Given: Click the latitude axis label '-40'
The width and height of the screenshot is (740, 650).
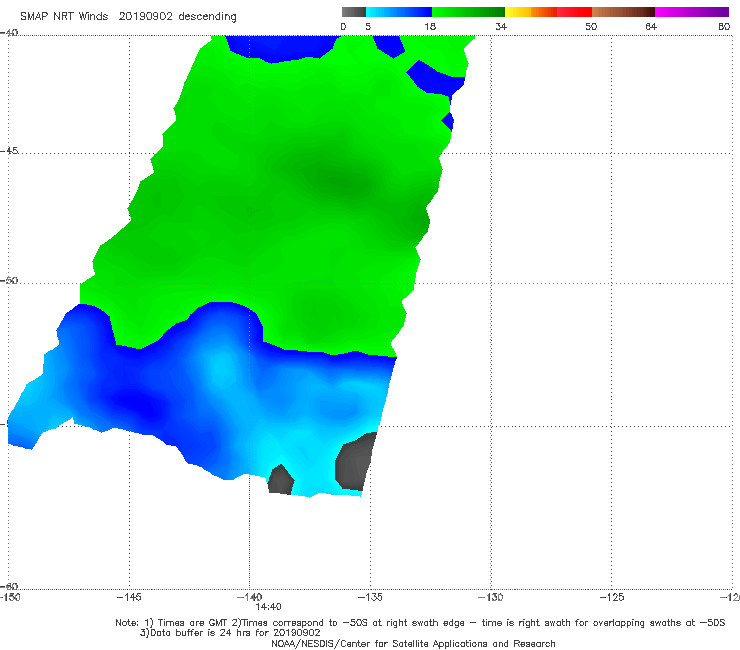Looking at the screenshot, I should point(9,33).
